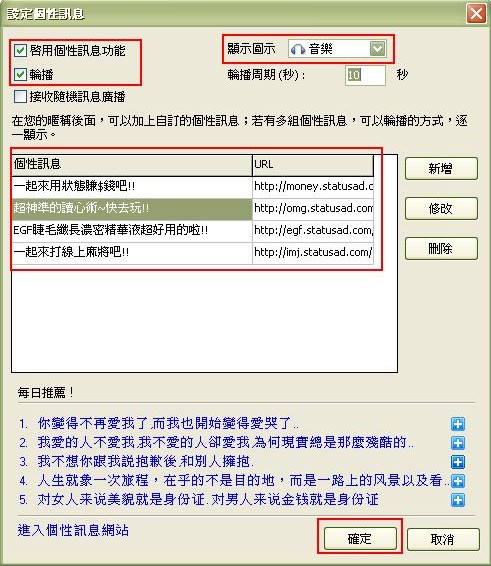Click the http://egf.statusad.com URL cell
Viewport: 491px width, 566px height.
[313, 231]
